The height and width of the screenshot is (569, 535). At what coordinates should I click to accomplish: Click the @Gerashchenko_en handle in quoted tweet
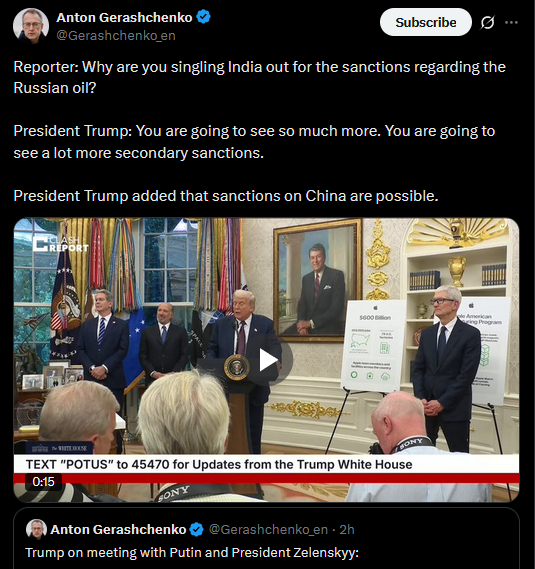point(268,530)
